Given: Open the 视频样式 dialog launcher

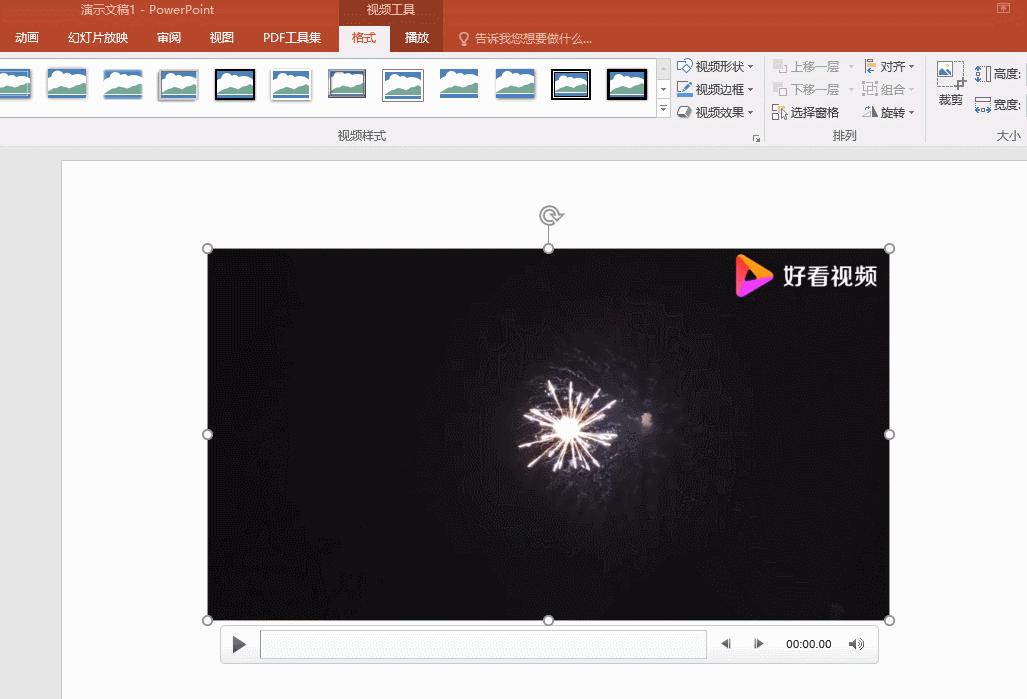Looking at the screenshot, I should point(757,136).
